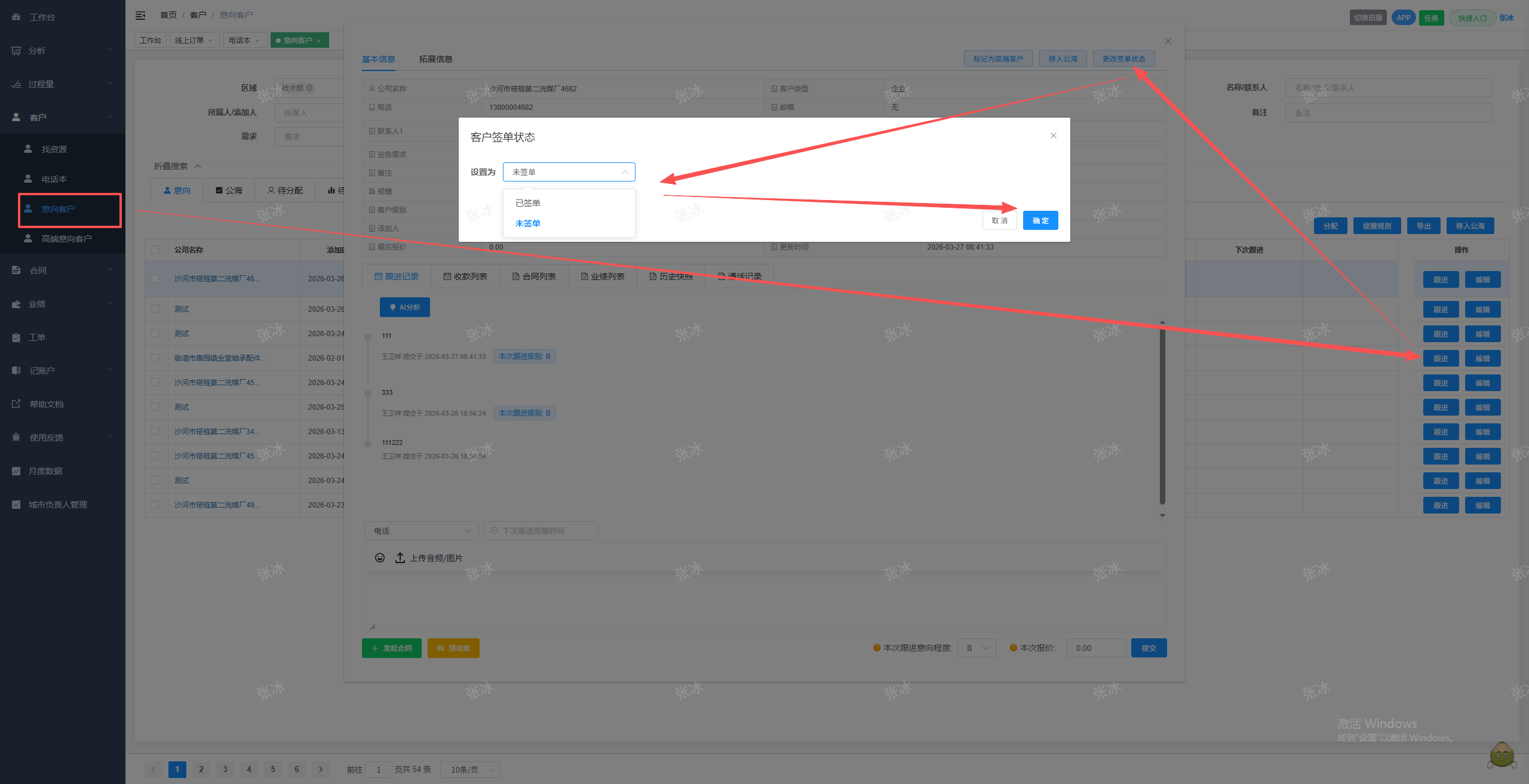The image size is (1529, 784).
Task: Remove the 技术部 region tag
Action: [309, 88]
